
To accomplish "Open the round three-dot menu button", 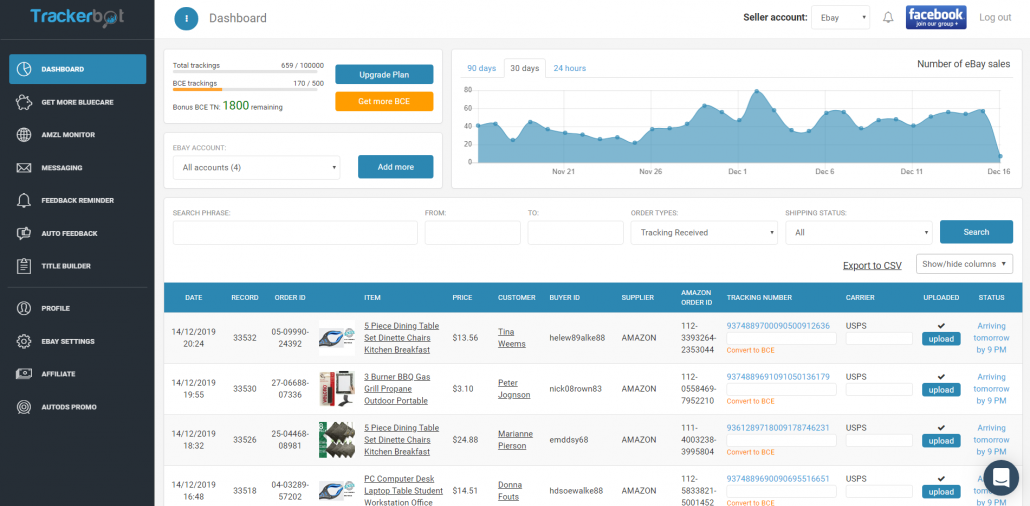I will (x=187, y=18).
